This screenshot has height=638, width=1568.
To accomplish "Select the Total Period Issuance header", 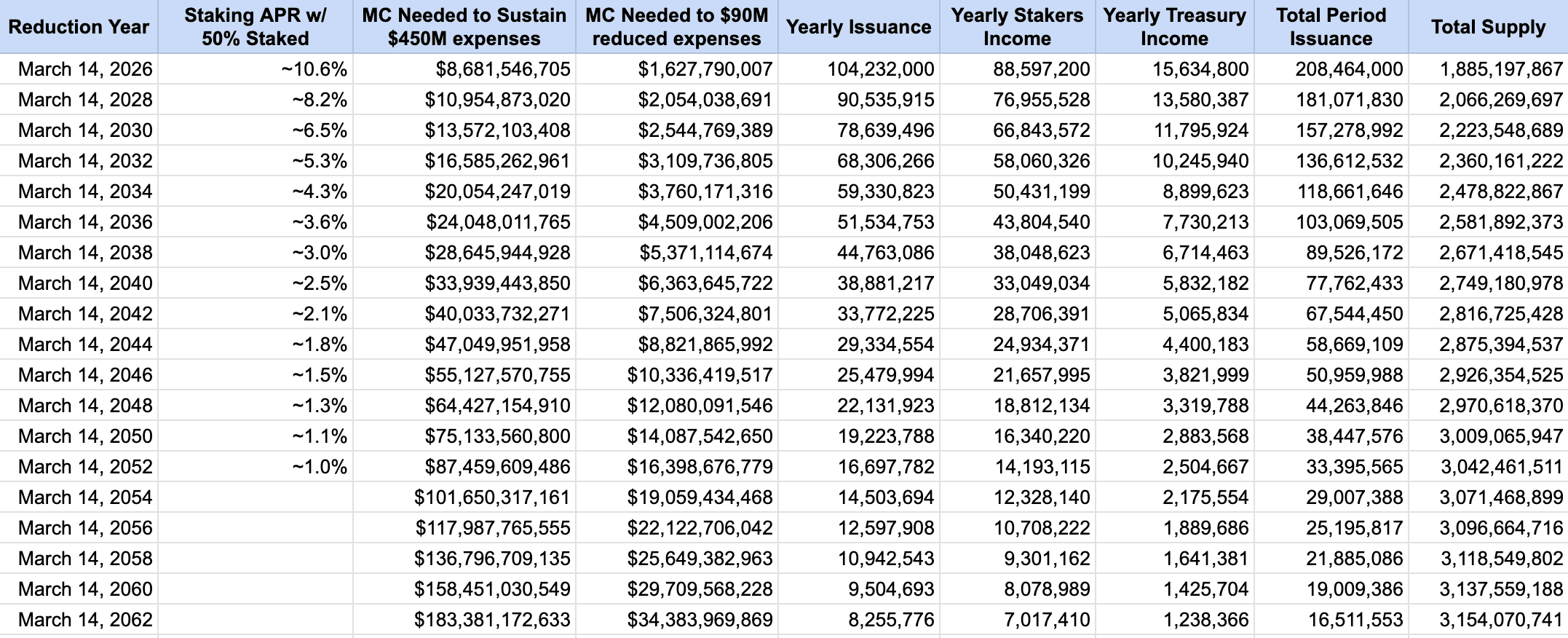I will click(x=1331, y=27).
